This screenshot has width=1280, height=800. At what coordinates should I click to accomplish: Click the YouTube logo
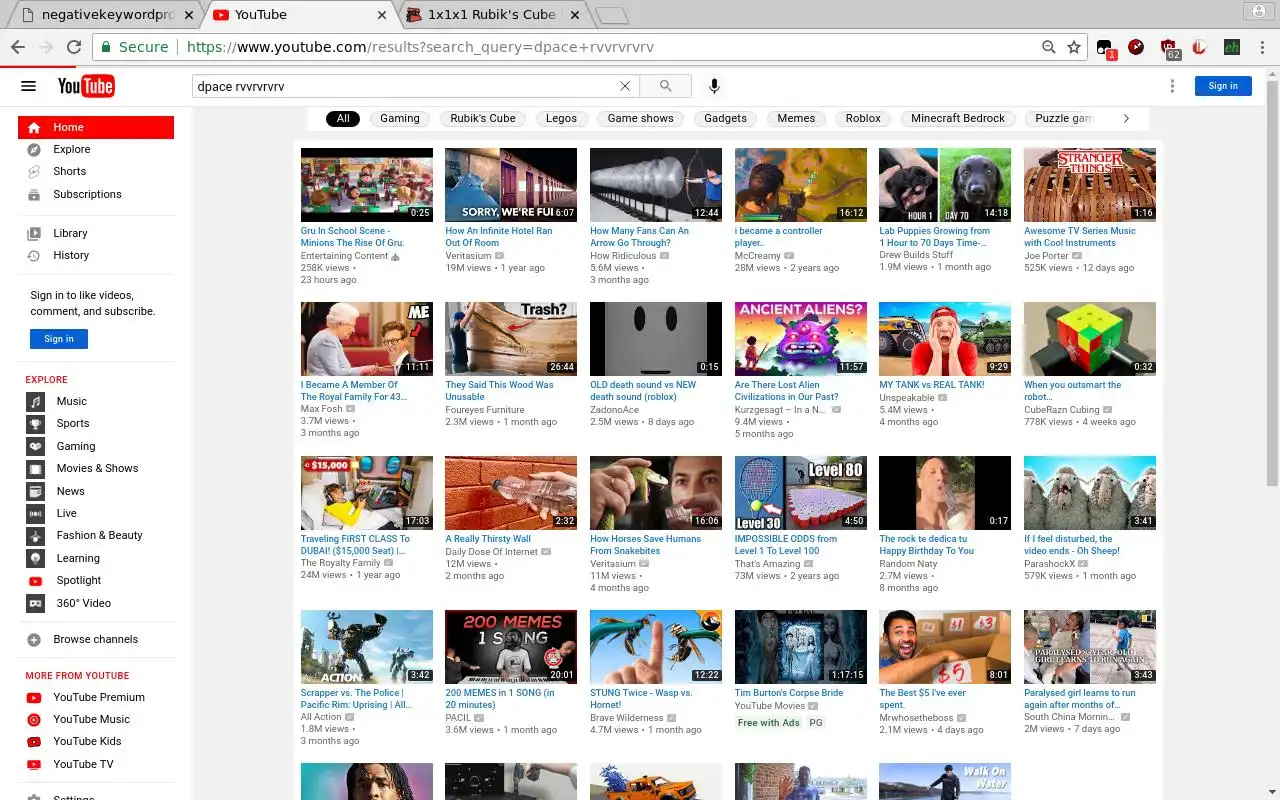(86, 86)
